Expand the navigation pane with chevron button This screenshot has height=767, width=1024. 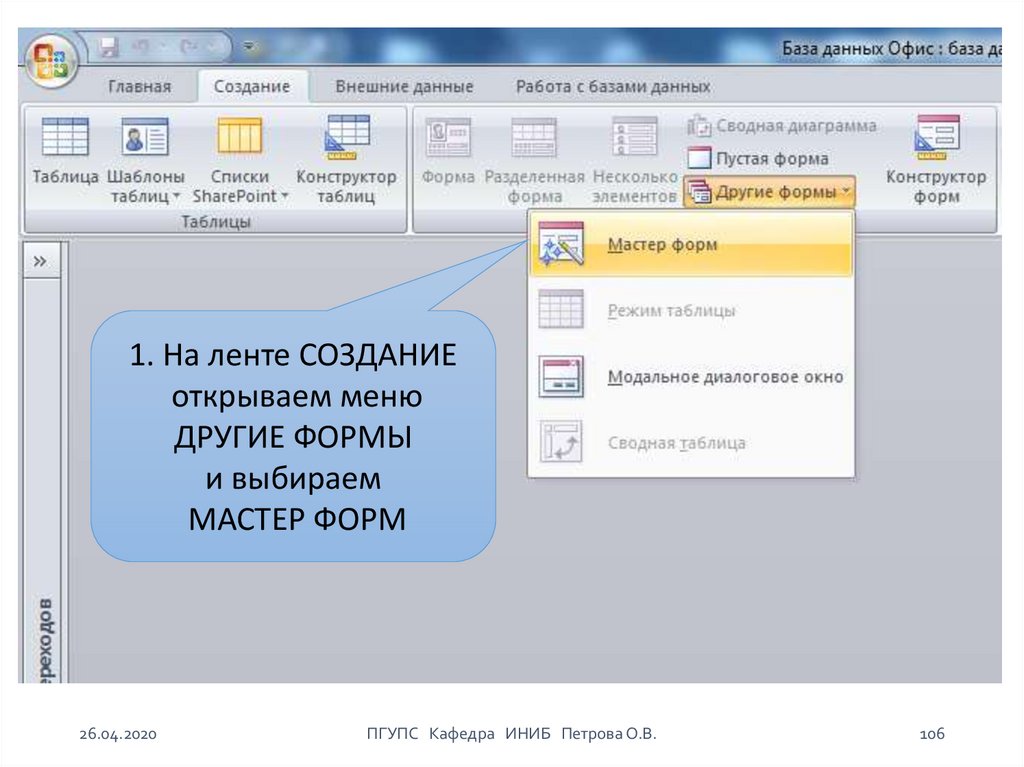40,262
